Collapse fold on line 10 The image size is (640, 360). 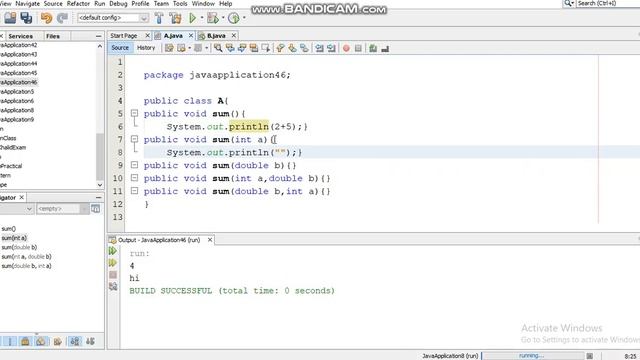(x=134, y=178)
